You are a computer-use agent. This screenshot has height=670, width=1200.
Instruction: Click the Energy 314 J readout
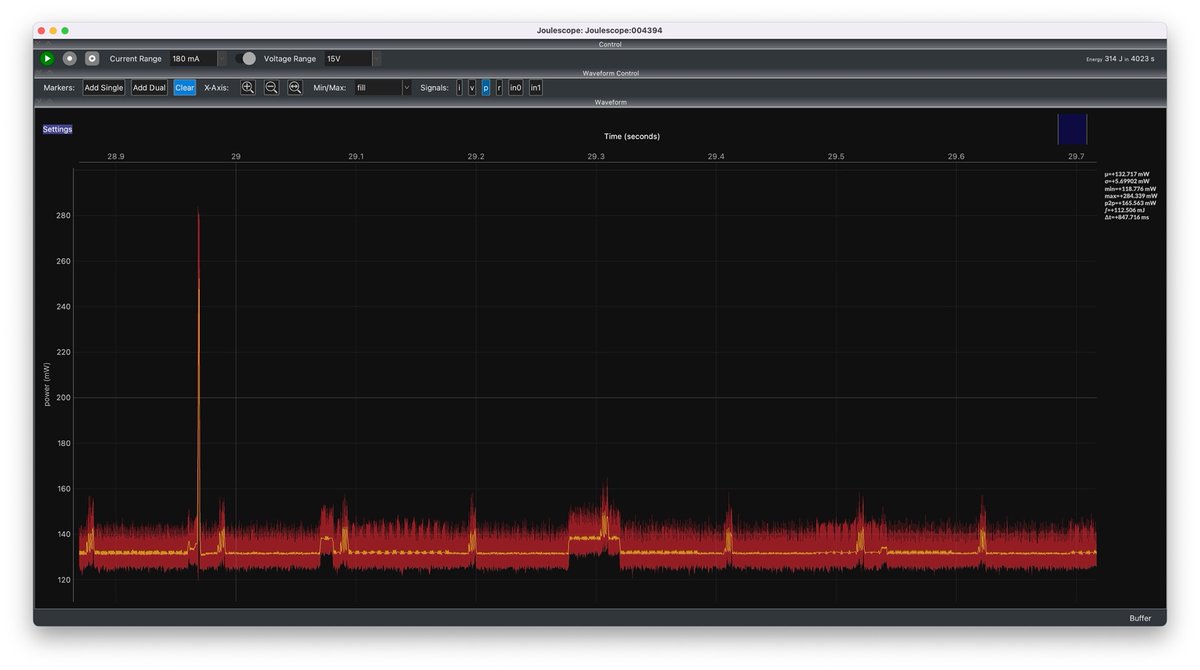(x=1120, y=59)
